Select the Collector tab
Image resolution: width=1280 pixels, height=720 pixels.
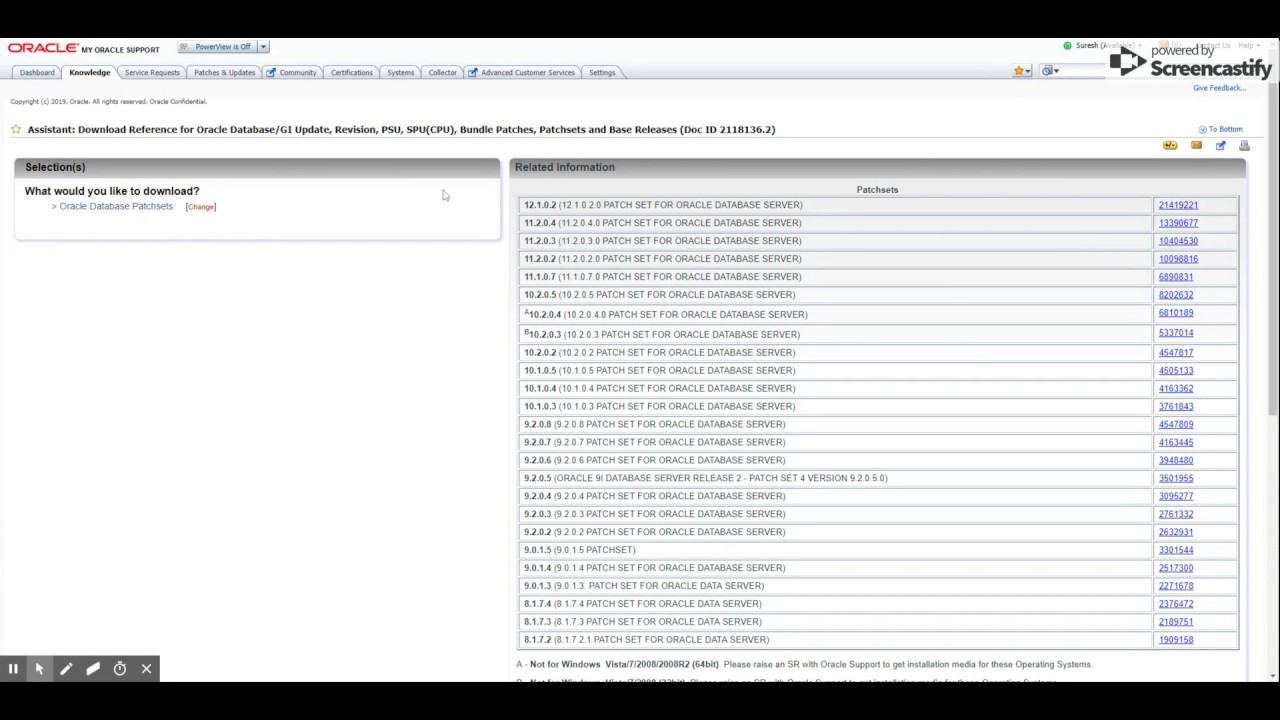click(442, 72)
